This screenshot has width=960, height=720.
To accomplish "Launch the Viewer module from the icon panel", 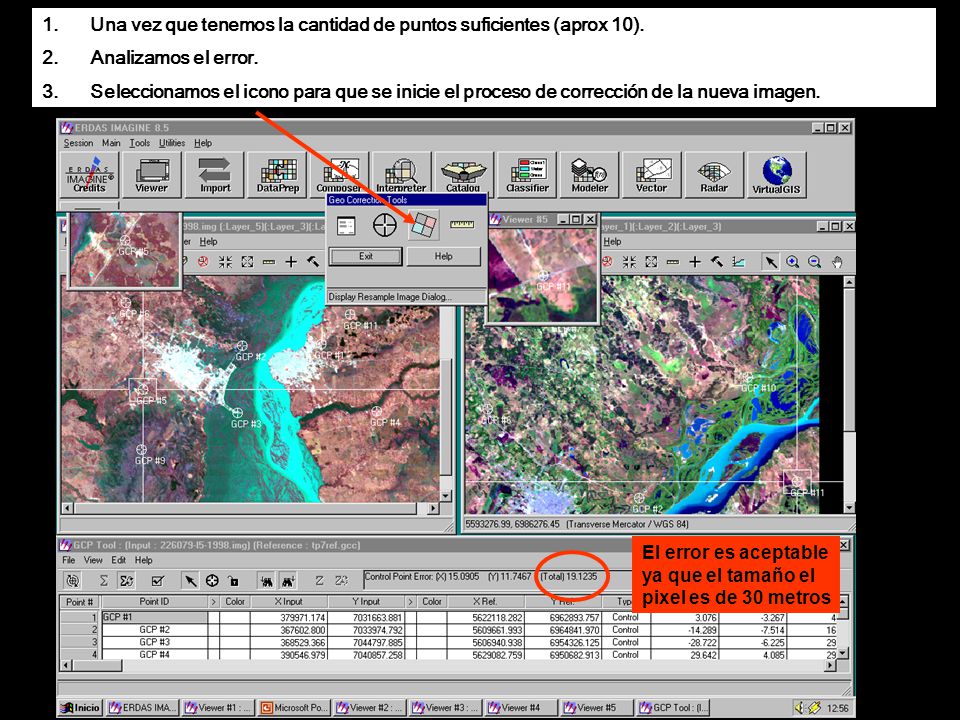I will click(152, 174).
